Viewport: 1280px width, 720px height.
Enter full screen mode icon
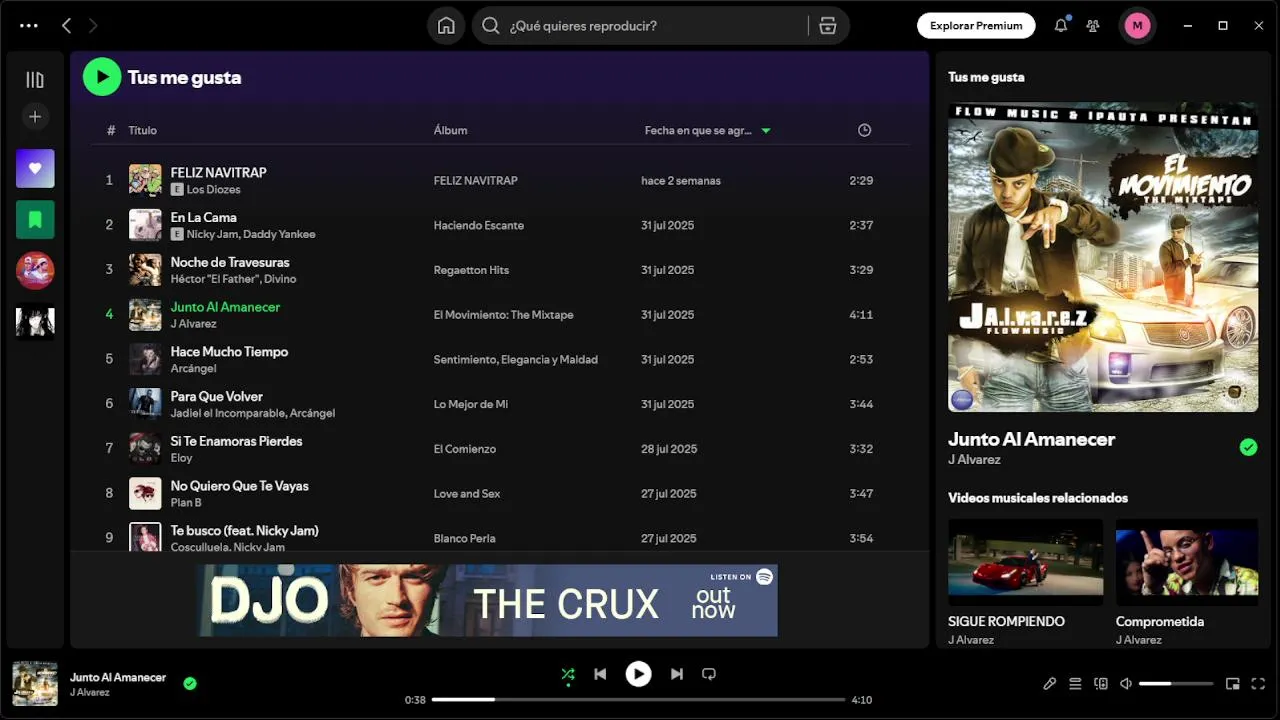[x=1258, y=684]
